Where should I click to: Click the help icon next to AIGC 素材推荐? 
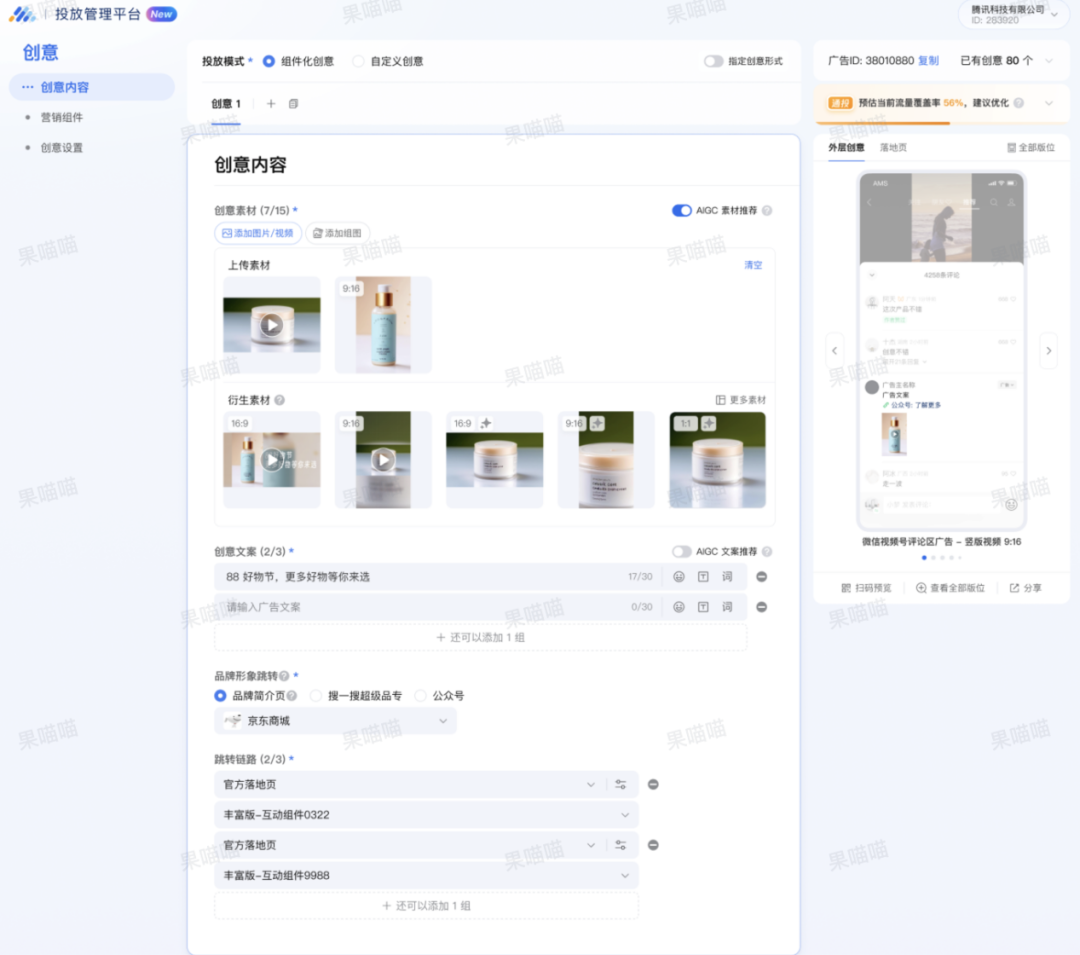767,211
